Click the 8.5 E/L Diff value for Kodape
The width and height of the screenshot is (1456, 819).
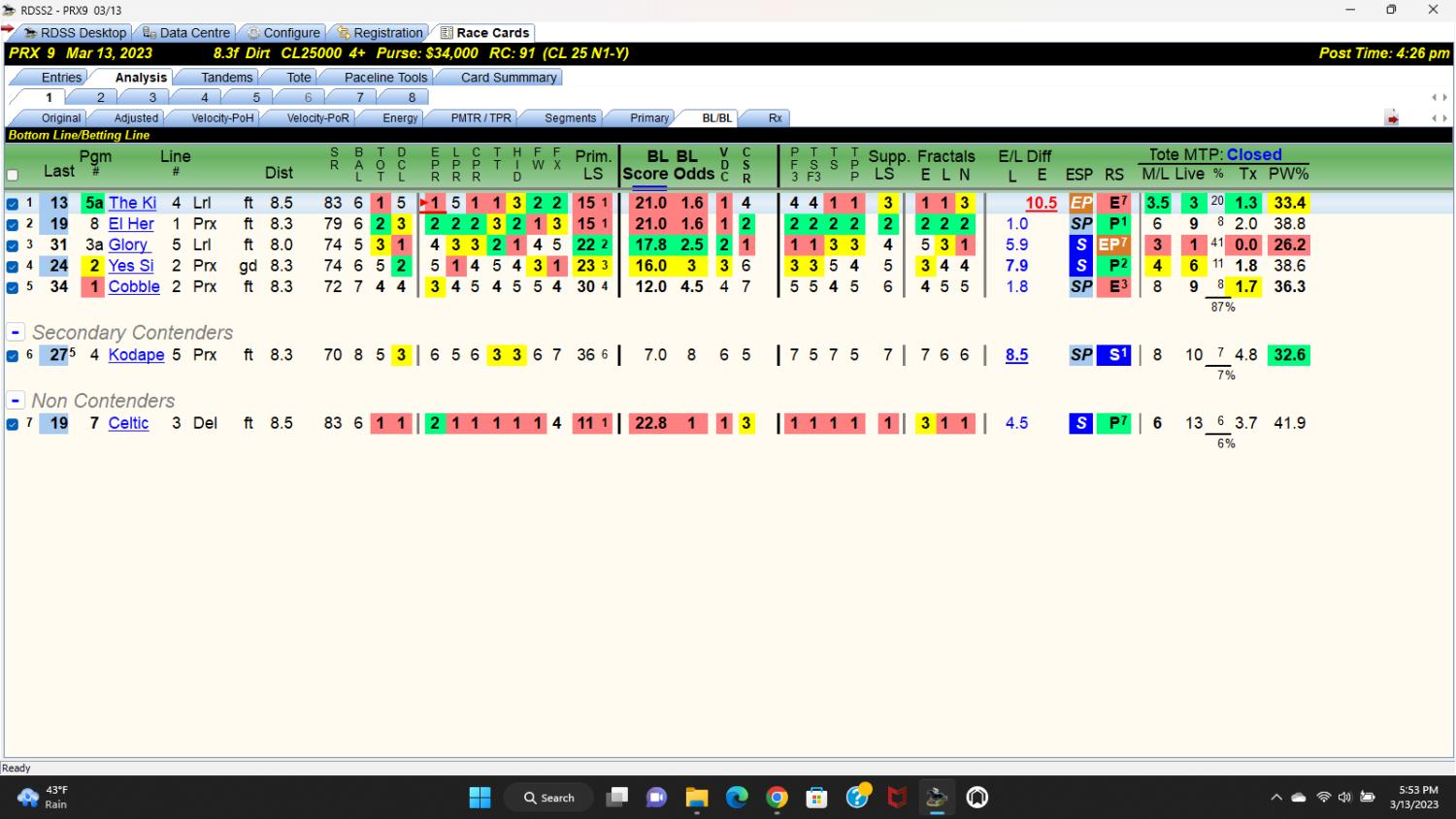pos(1016,355)
